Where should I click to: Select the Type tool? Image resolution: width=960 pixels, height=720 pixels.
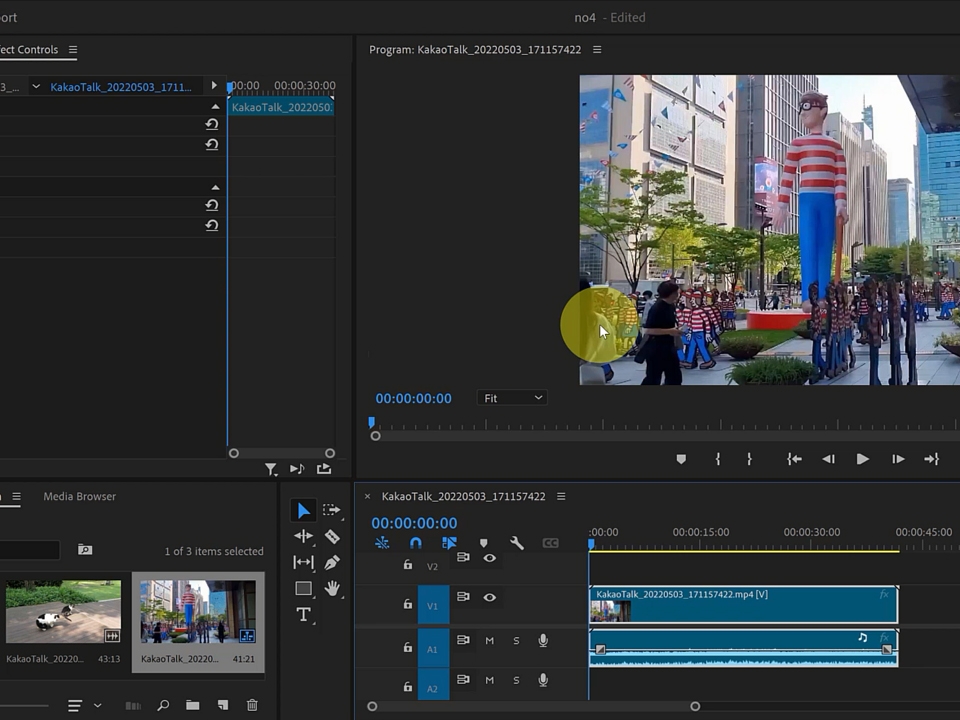point(303,614)
